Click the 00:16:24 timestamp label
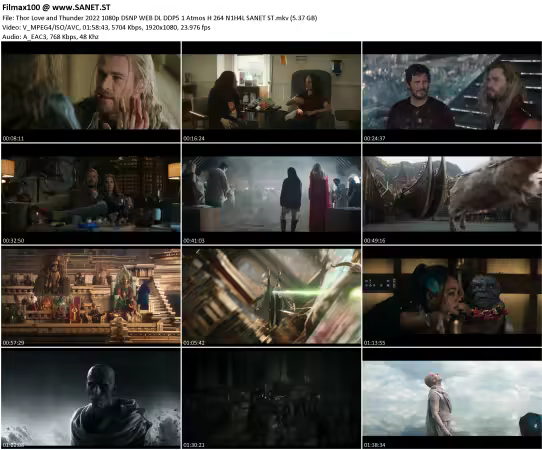The image size is (542, 450). [194, 138]
